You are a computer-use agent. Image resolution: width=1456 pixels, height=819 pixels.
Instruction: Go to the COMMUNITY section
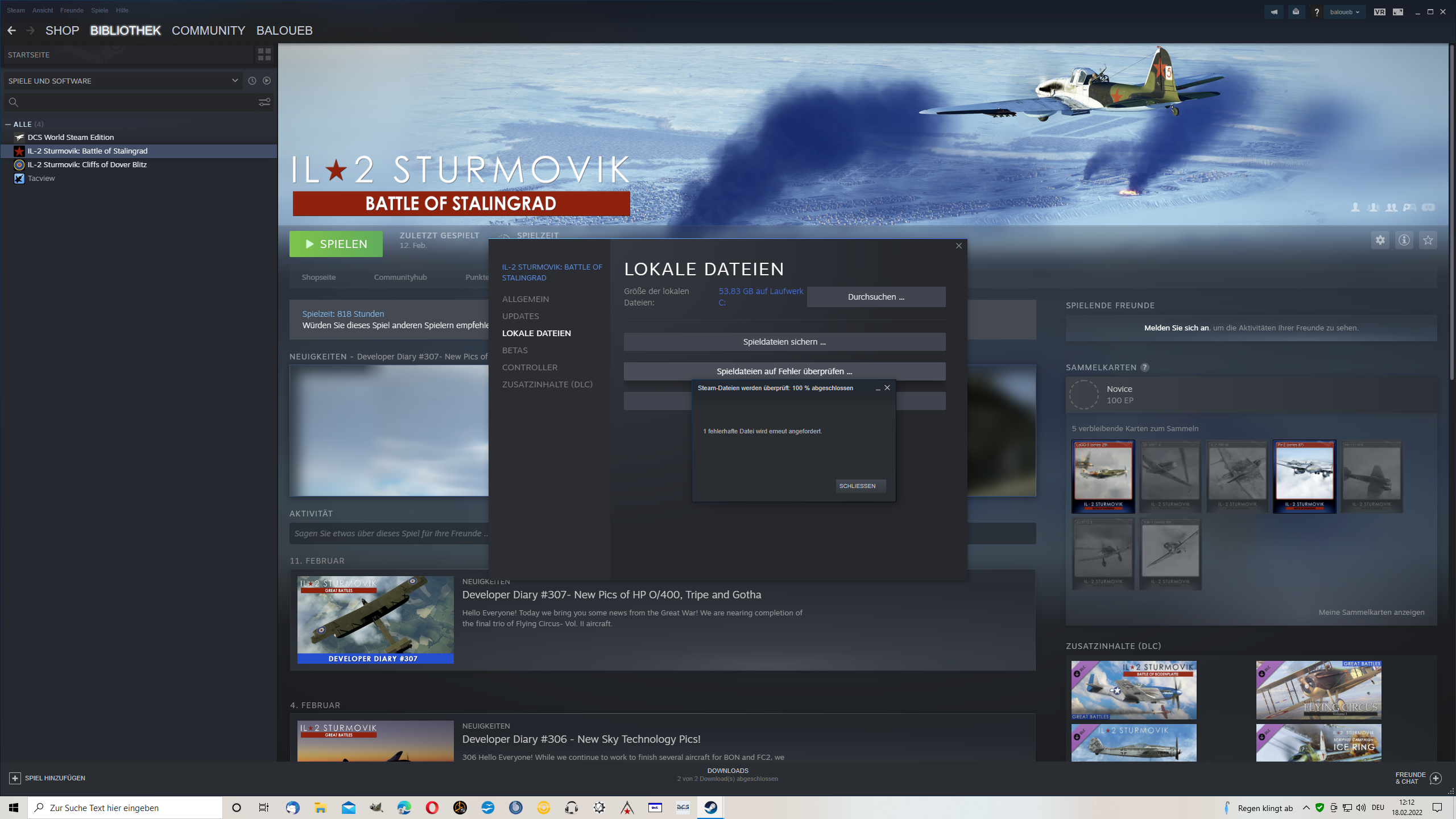click(209, 31)
